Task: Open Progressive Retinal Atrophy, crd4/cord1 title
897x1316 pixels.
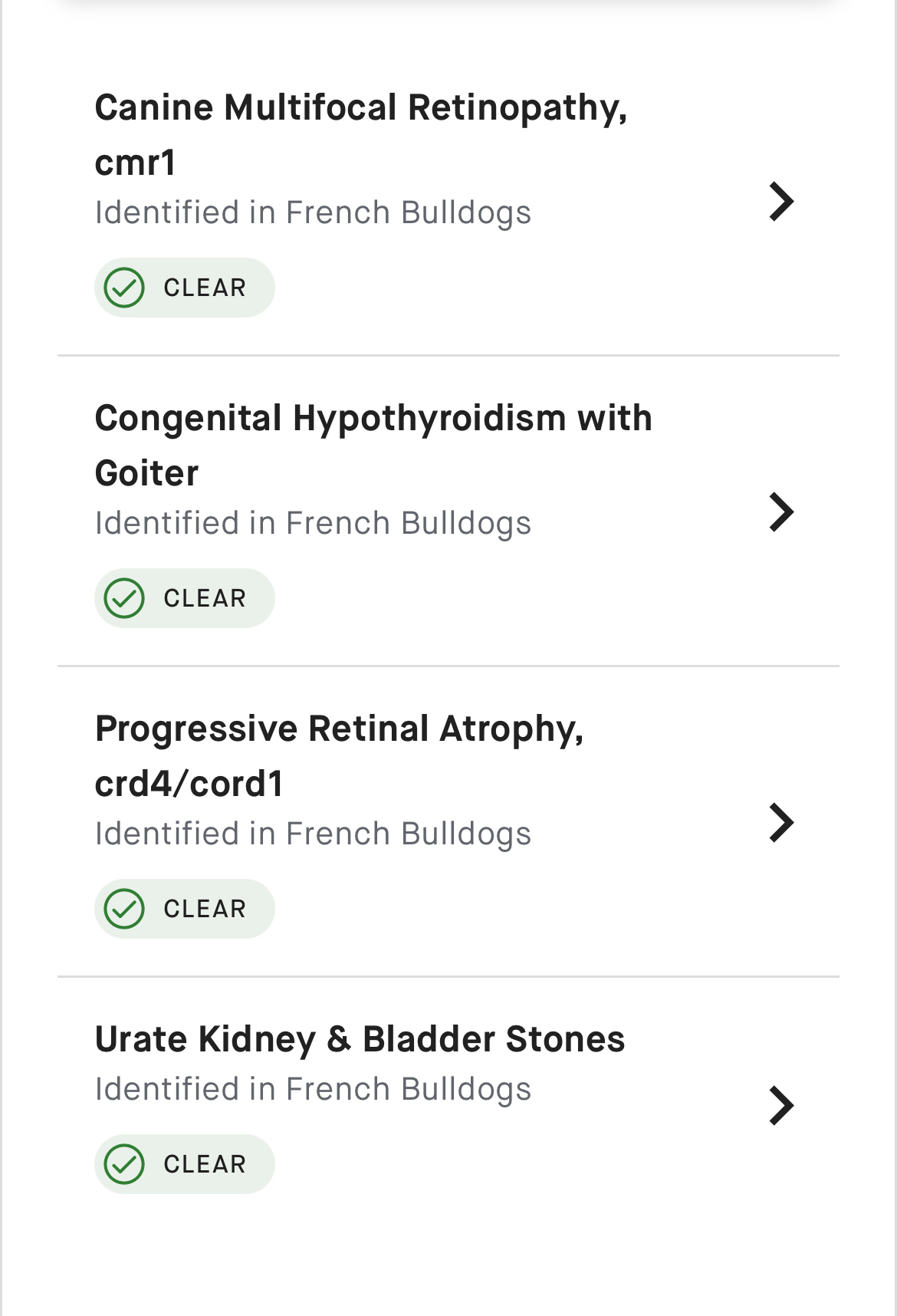Action: pyautogui.click(x=339, y=756)
